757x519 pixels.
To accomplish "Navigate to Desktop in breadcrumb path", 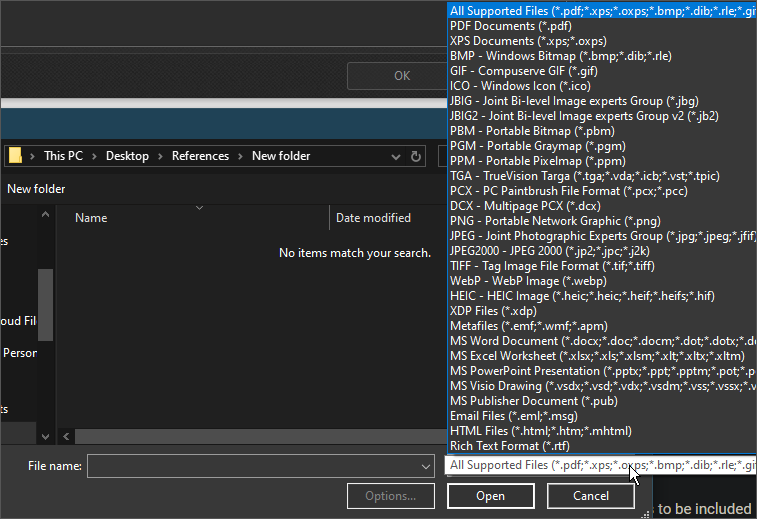I will pyautogui.click(x=127, y=156).
